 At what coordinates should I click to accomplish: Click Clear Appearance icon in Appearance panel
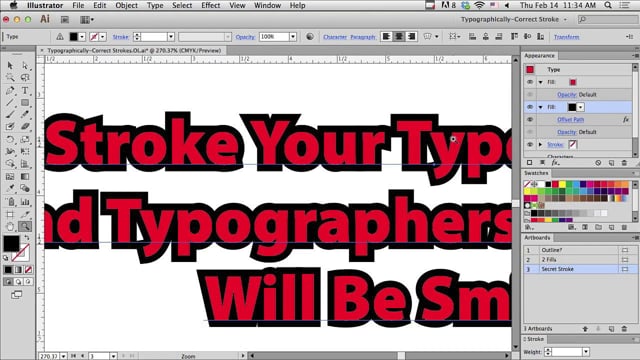click(x=598, y=162)
